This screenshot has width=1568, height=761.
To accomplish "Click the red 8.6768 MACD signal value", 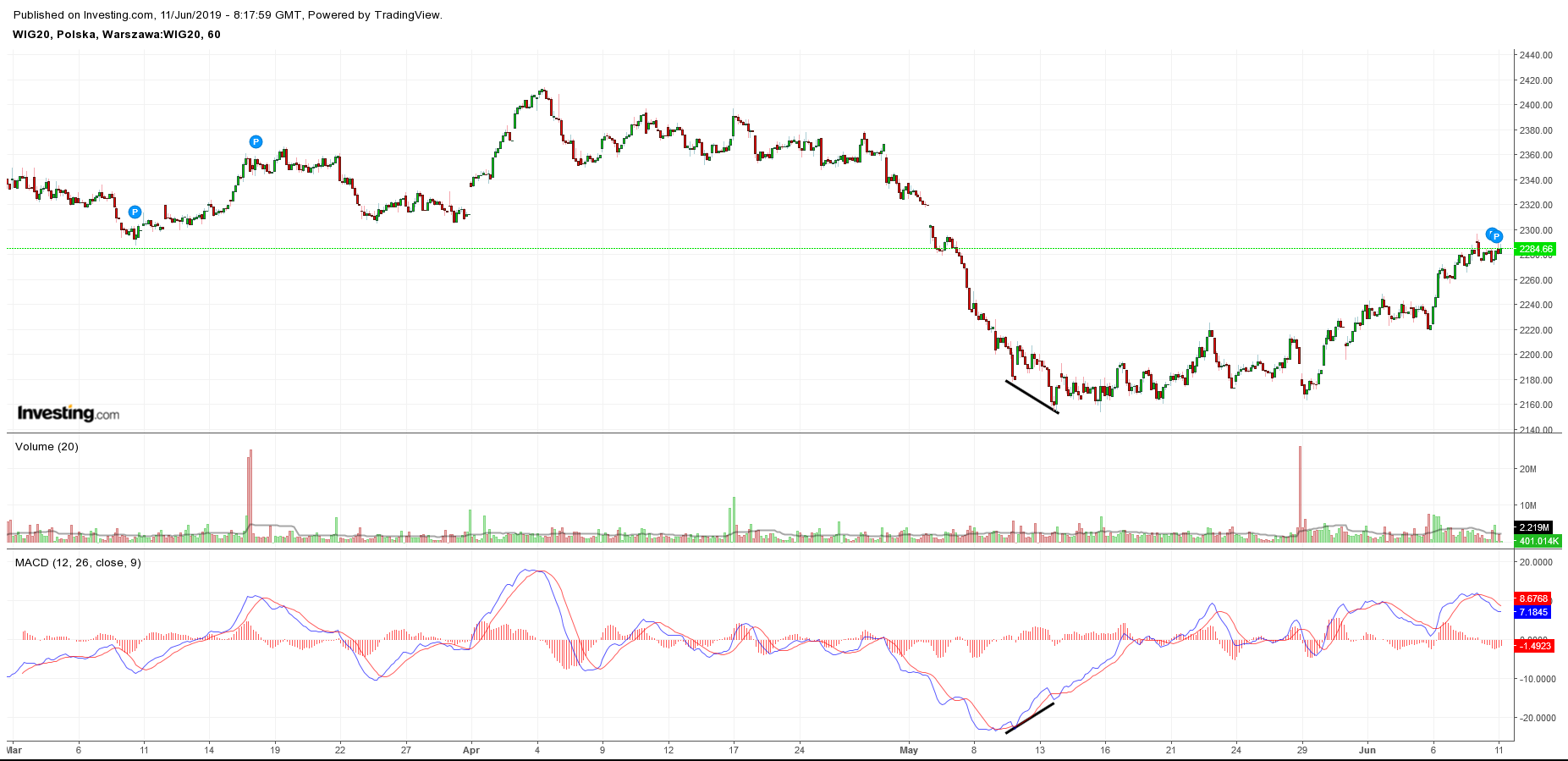I will (1533, 598).
